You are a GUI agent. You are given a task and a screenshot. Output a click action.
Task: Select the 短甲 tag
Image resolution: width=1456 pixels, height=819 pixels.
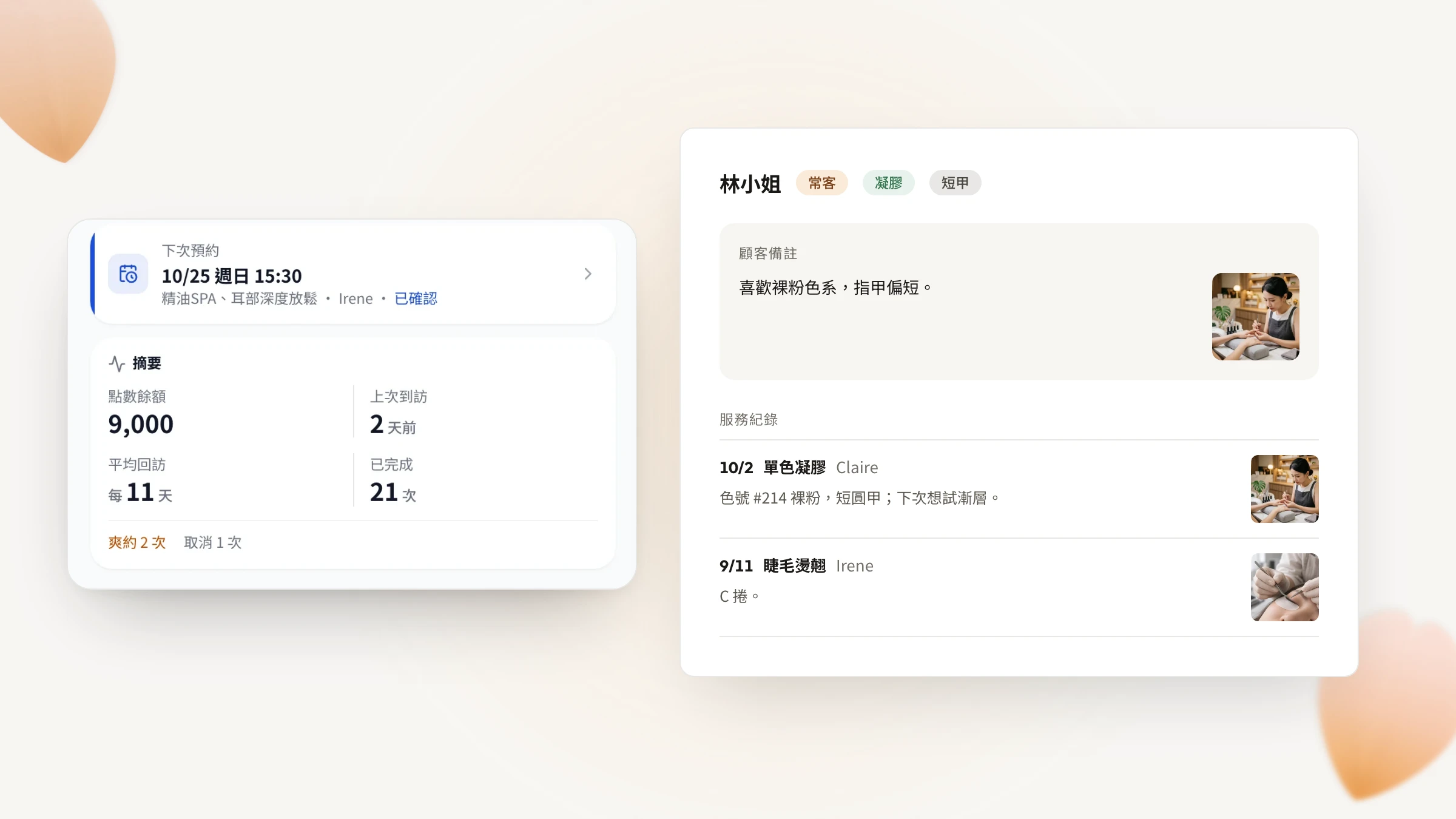pos(955,183)
